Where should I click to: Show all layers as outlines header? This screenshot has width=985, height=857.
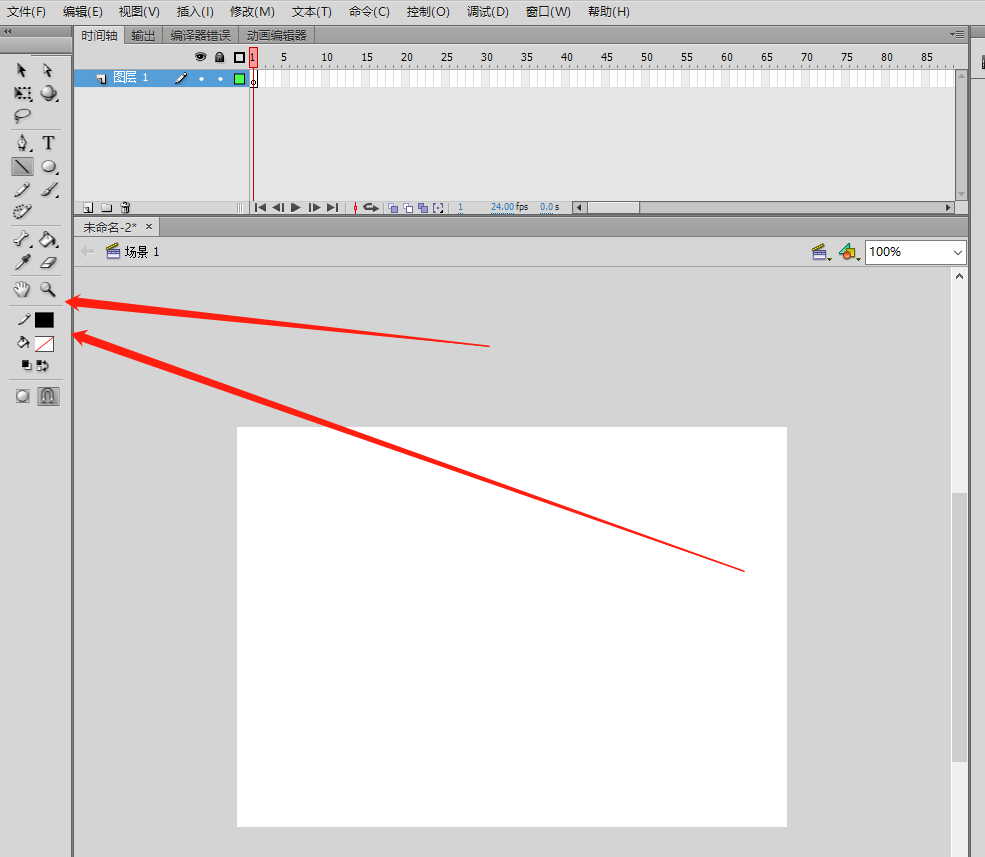239,57
